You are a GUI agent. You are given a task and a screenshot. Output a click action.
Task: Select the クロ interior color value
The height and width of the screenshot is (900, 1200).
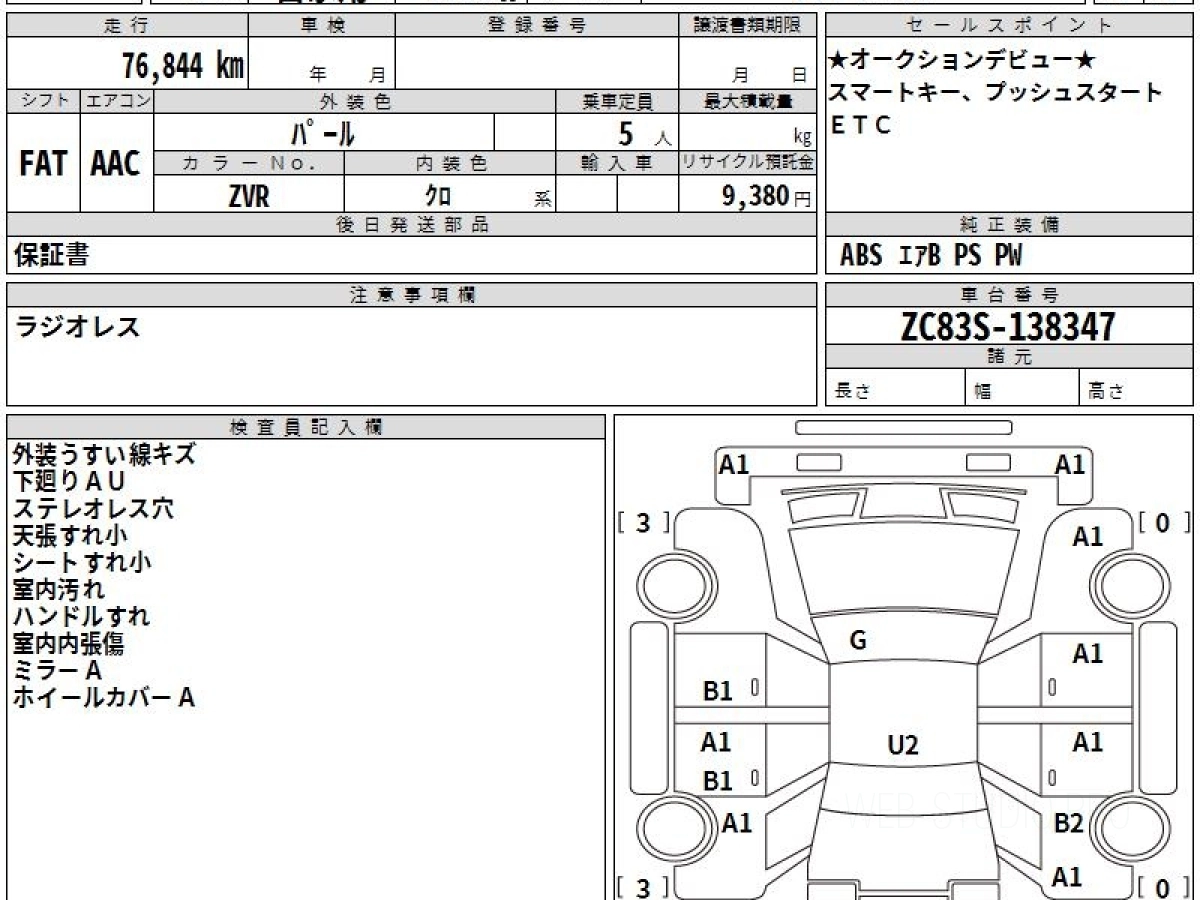tap(438, 196)
